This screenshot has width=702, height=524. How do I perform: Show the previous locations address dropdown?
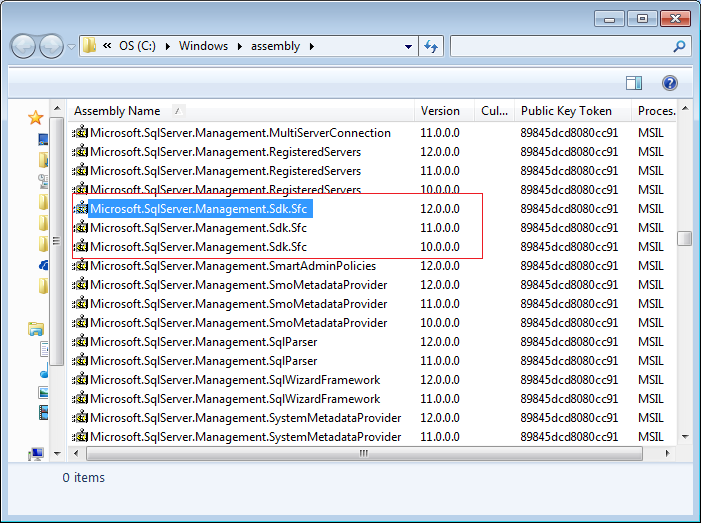click(x=408, y=47)
